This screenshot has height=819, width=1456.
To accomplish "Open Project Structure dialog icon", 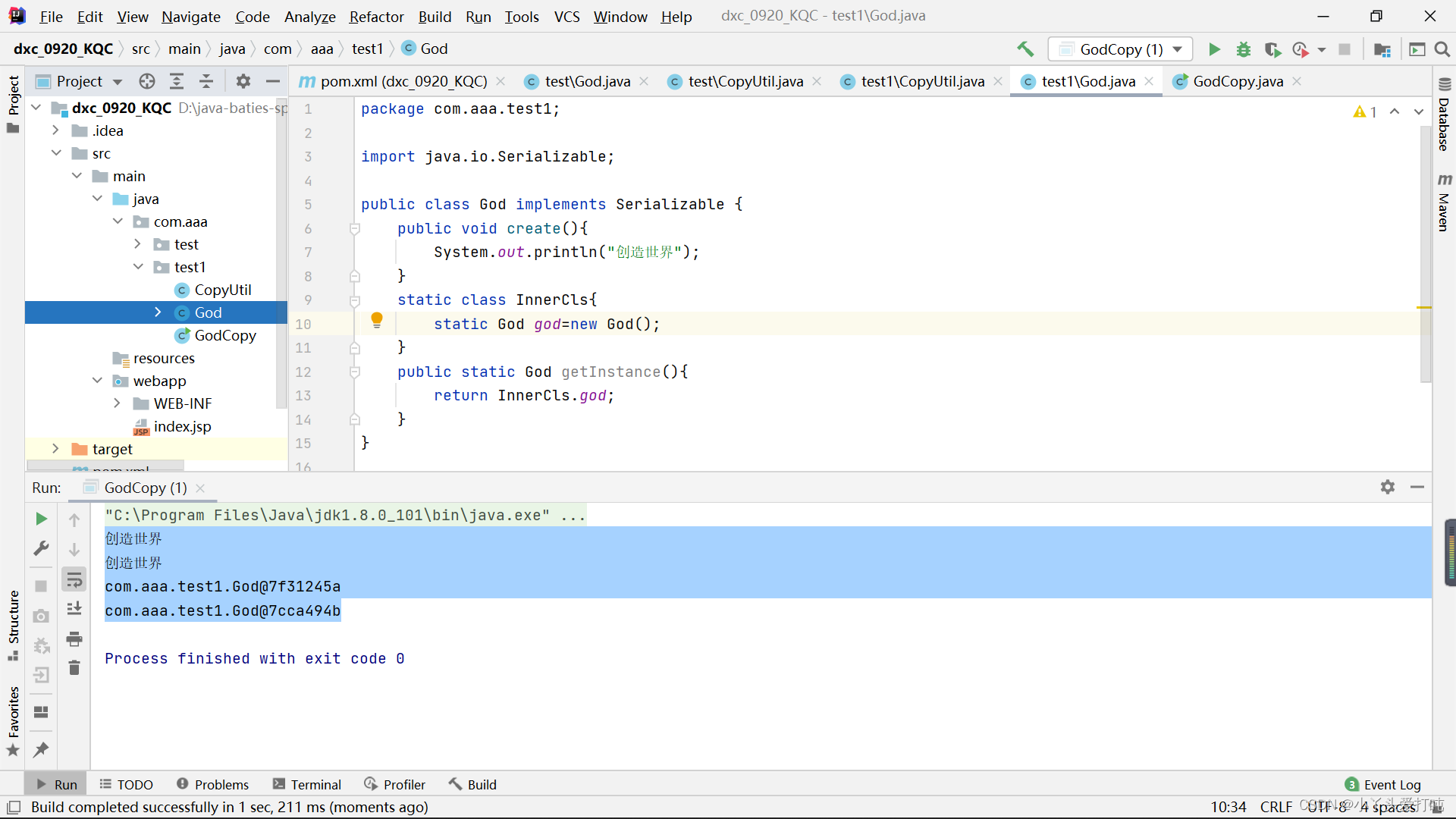I will [x=1382, y=49].
